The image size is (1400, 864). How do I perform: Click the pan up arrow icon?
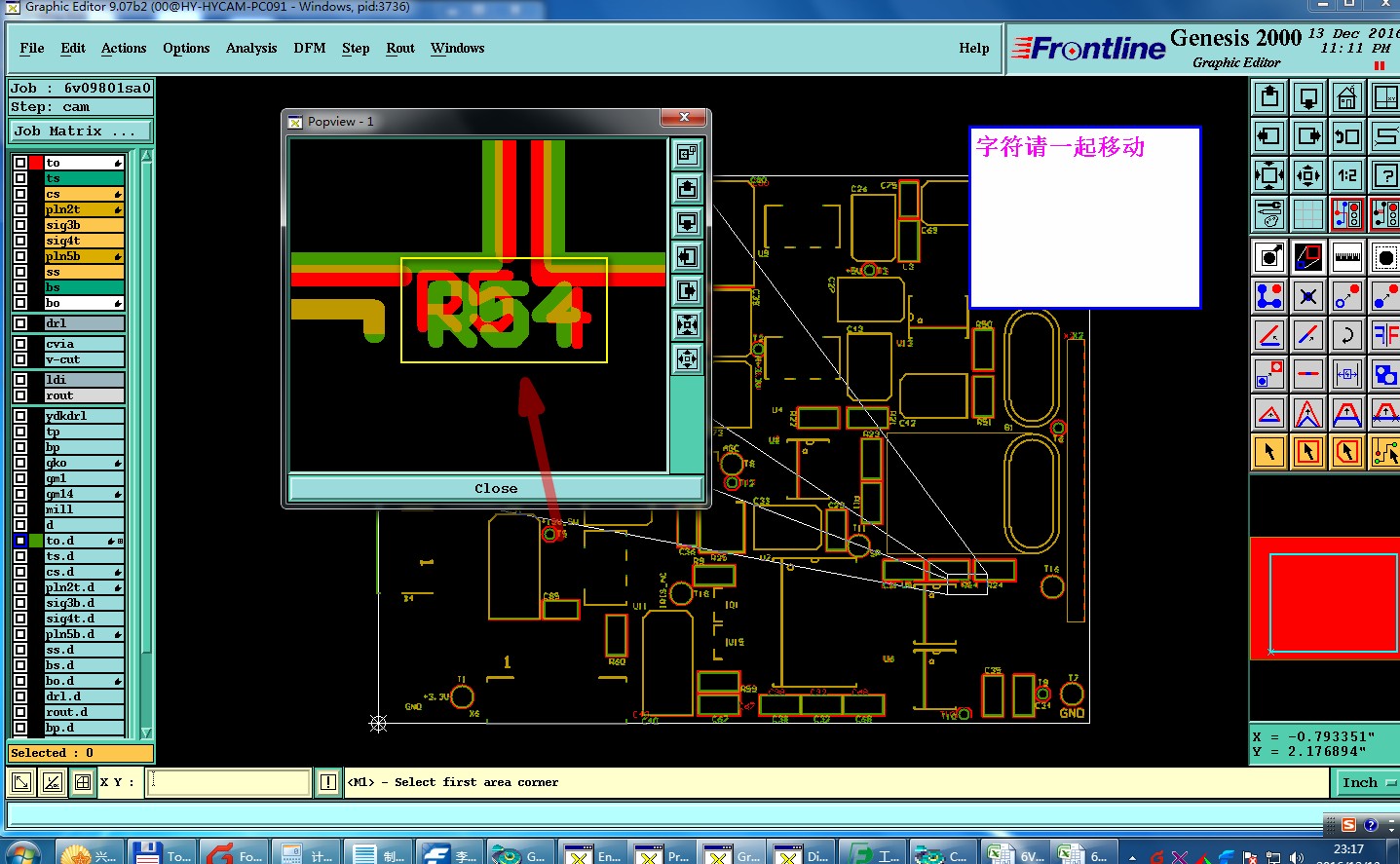[1269, 97]
